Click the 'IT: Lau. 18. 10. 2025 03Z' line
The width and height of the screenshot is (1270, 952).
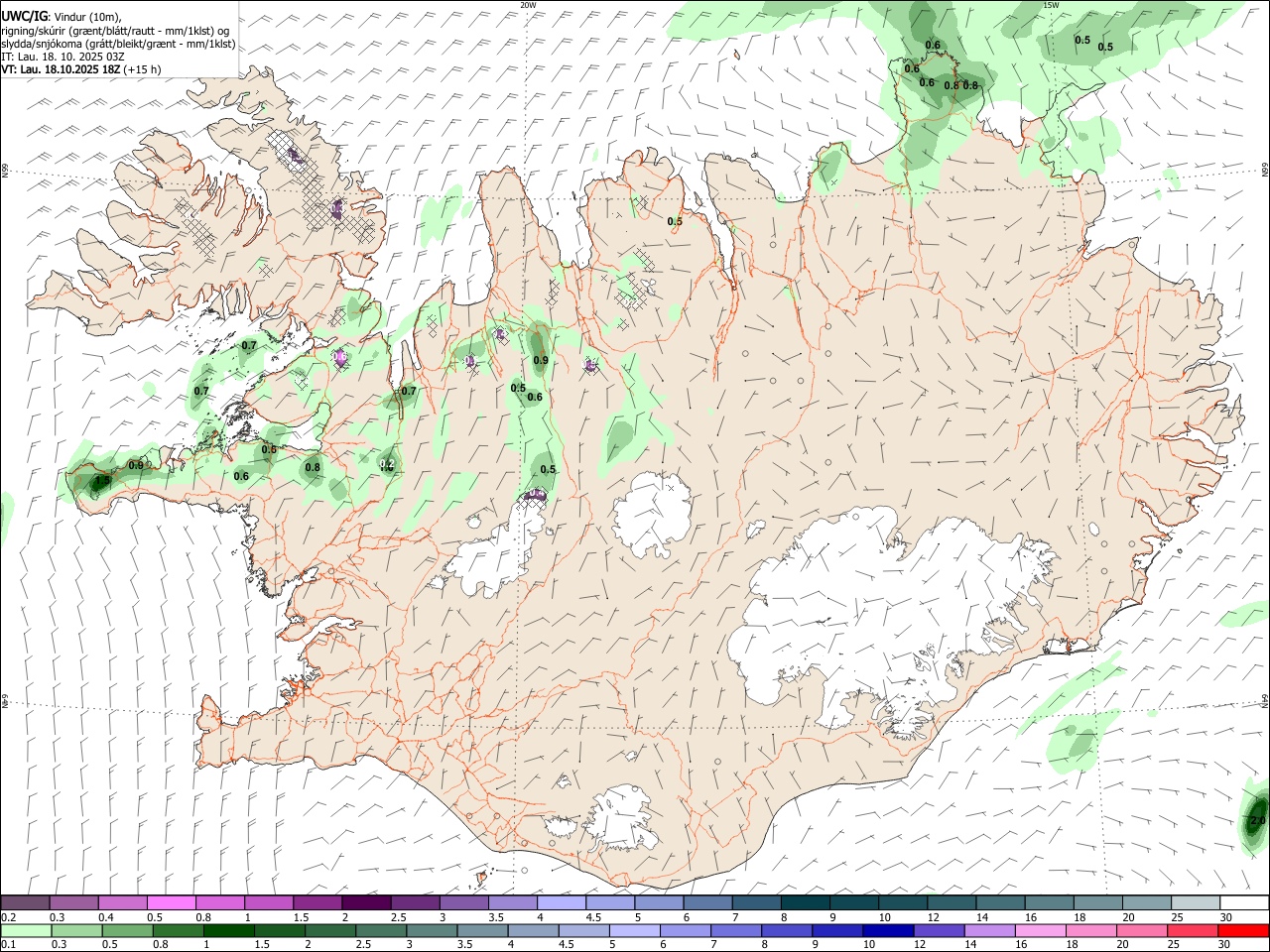(x=63, y=57)
